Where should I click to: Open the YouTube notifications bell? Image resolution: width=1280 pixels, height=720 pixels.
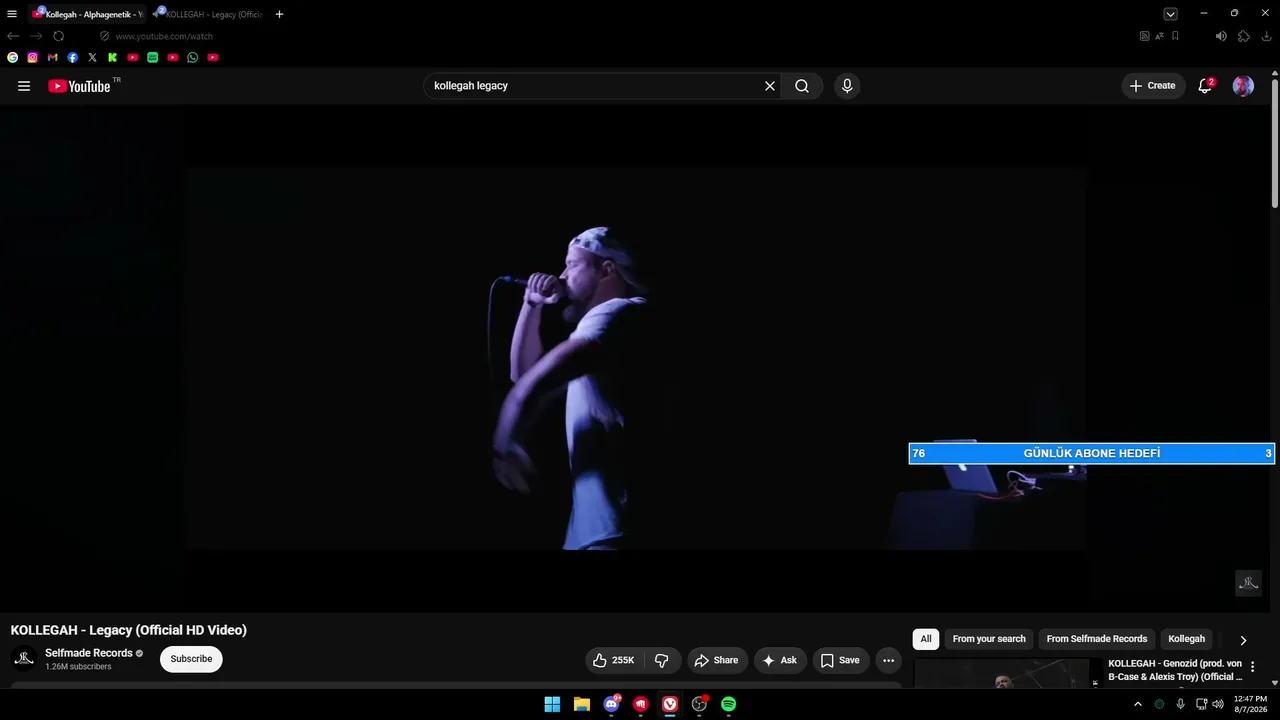tap(1205, 86)
